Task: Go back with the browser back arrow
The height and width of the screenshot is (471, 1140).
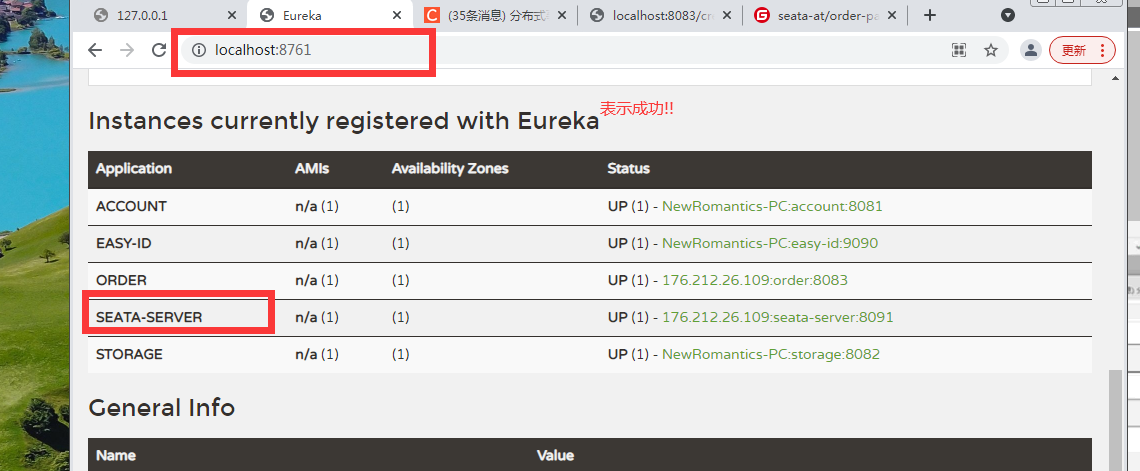Action: (95, 50)
